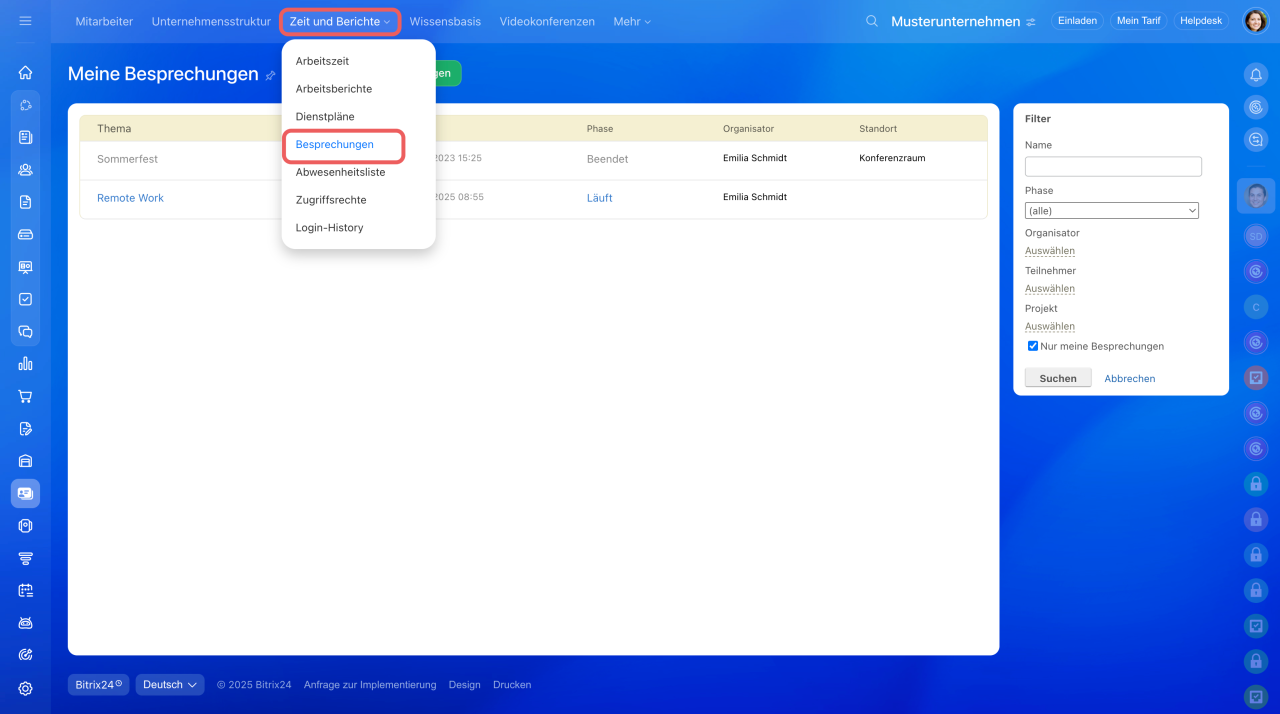Viewport: 1280px width, 714px height.
Task: Go to the home icon in left sidebar
Action: (x=25, y=72)
